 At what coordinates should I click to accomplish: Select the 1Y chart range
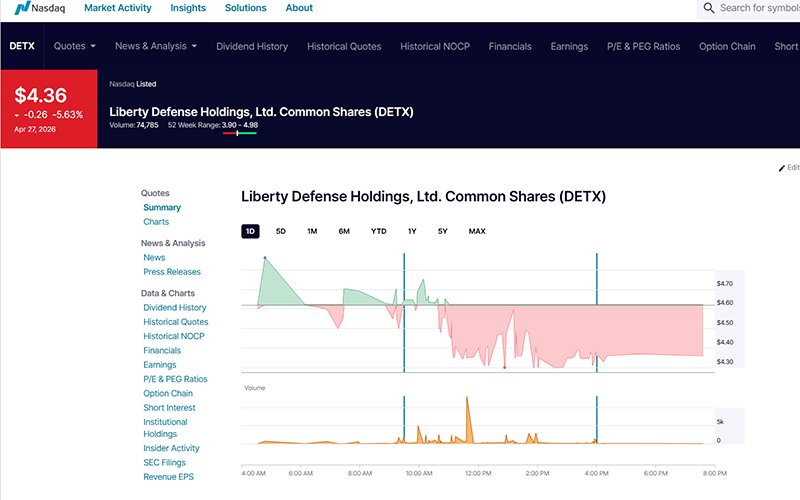[412, 231]
